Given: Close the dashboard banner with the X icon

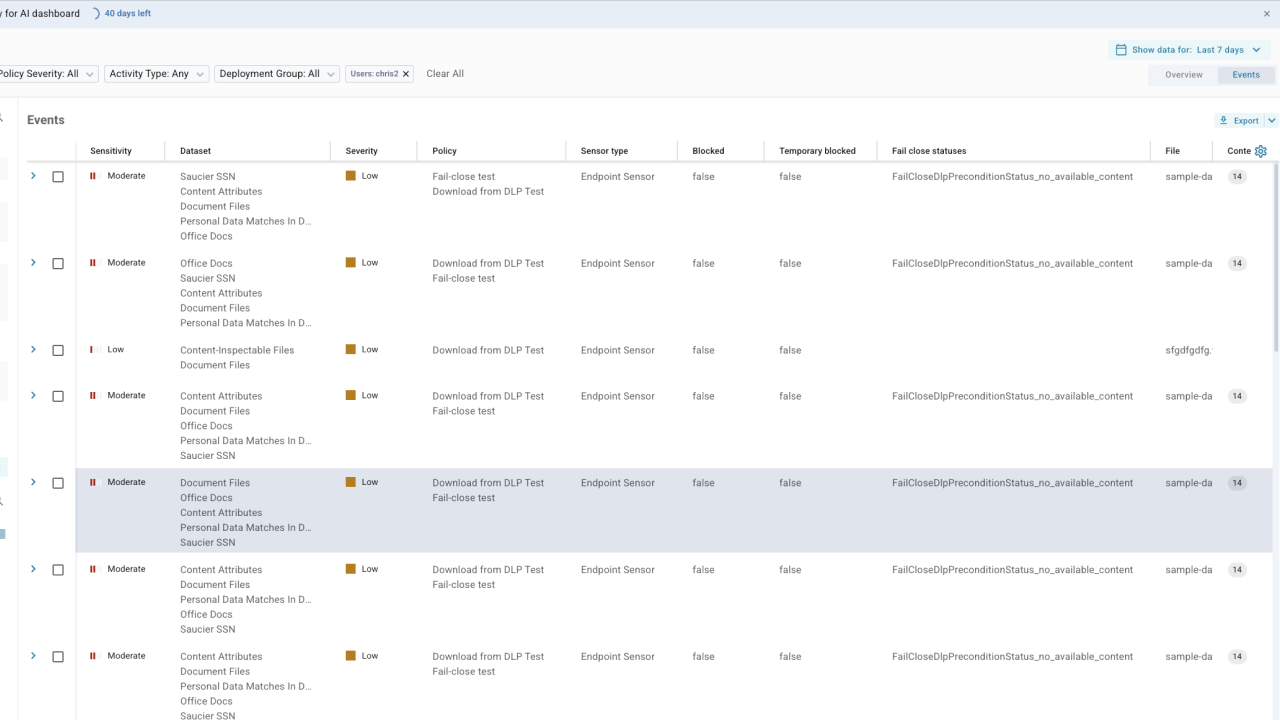Looking at the screenshot, I should pos(1267,14).
